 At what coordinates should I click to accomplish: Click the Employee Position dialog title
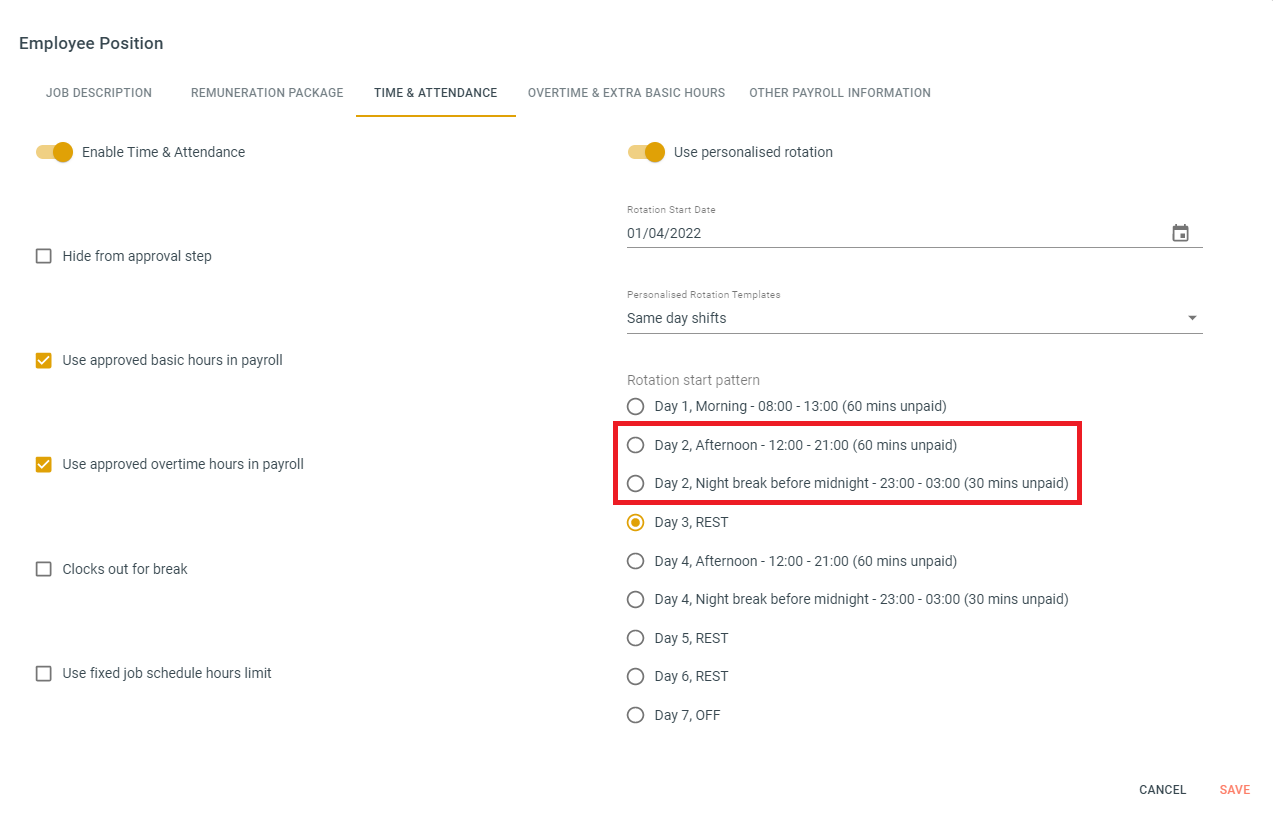coord(91,43)
